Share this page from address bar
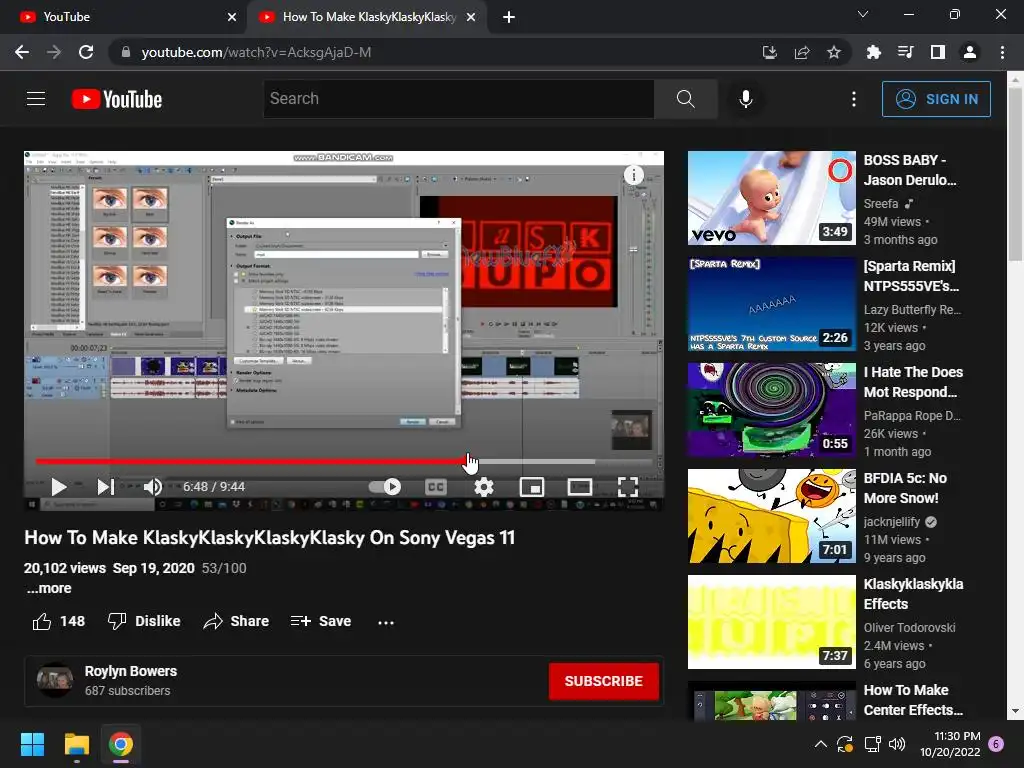Screen dimensions: 1024x768 click(x=801, y=52)
